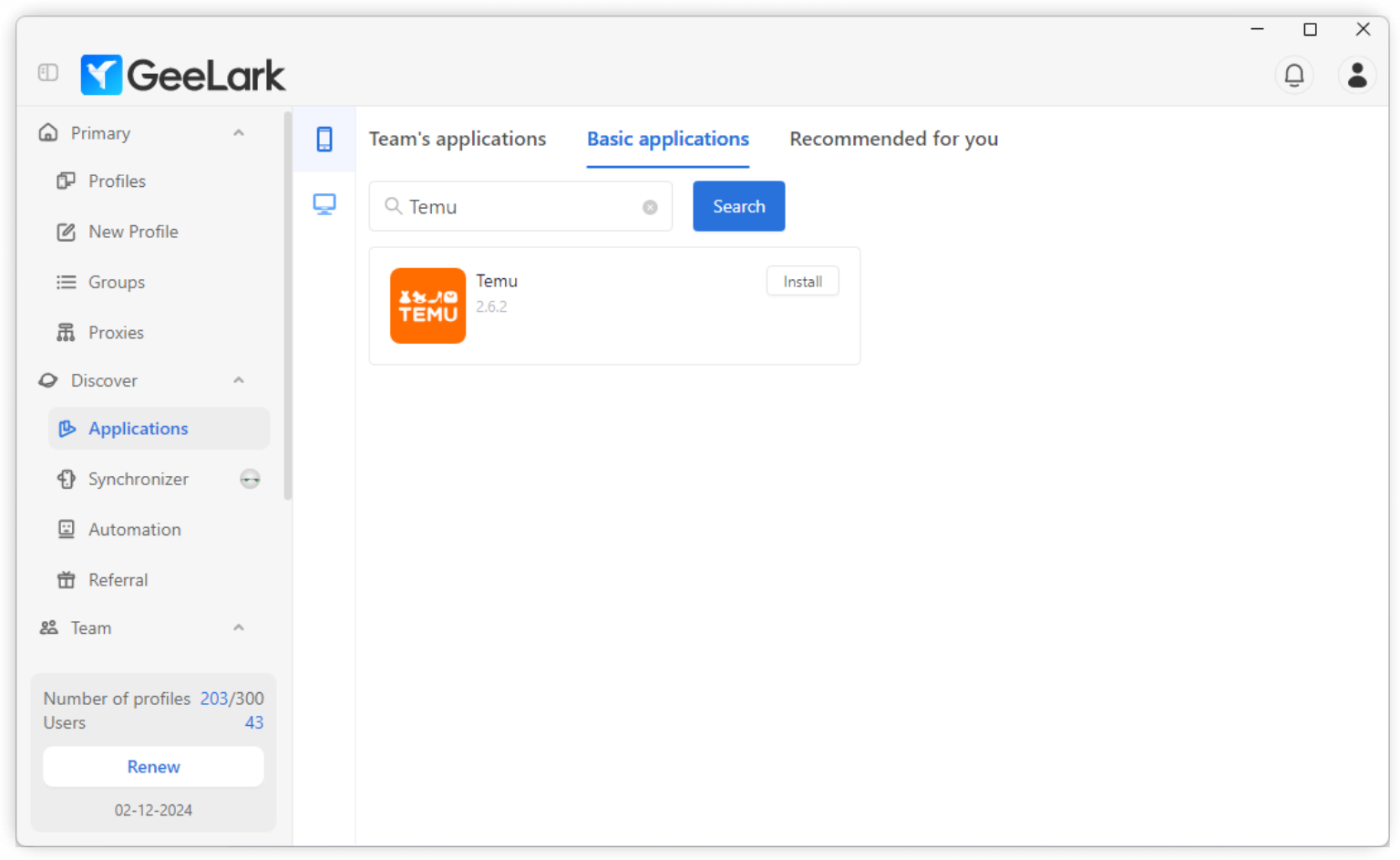
Task: Open the Automation page
Action: click(159, 529)
